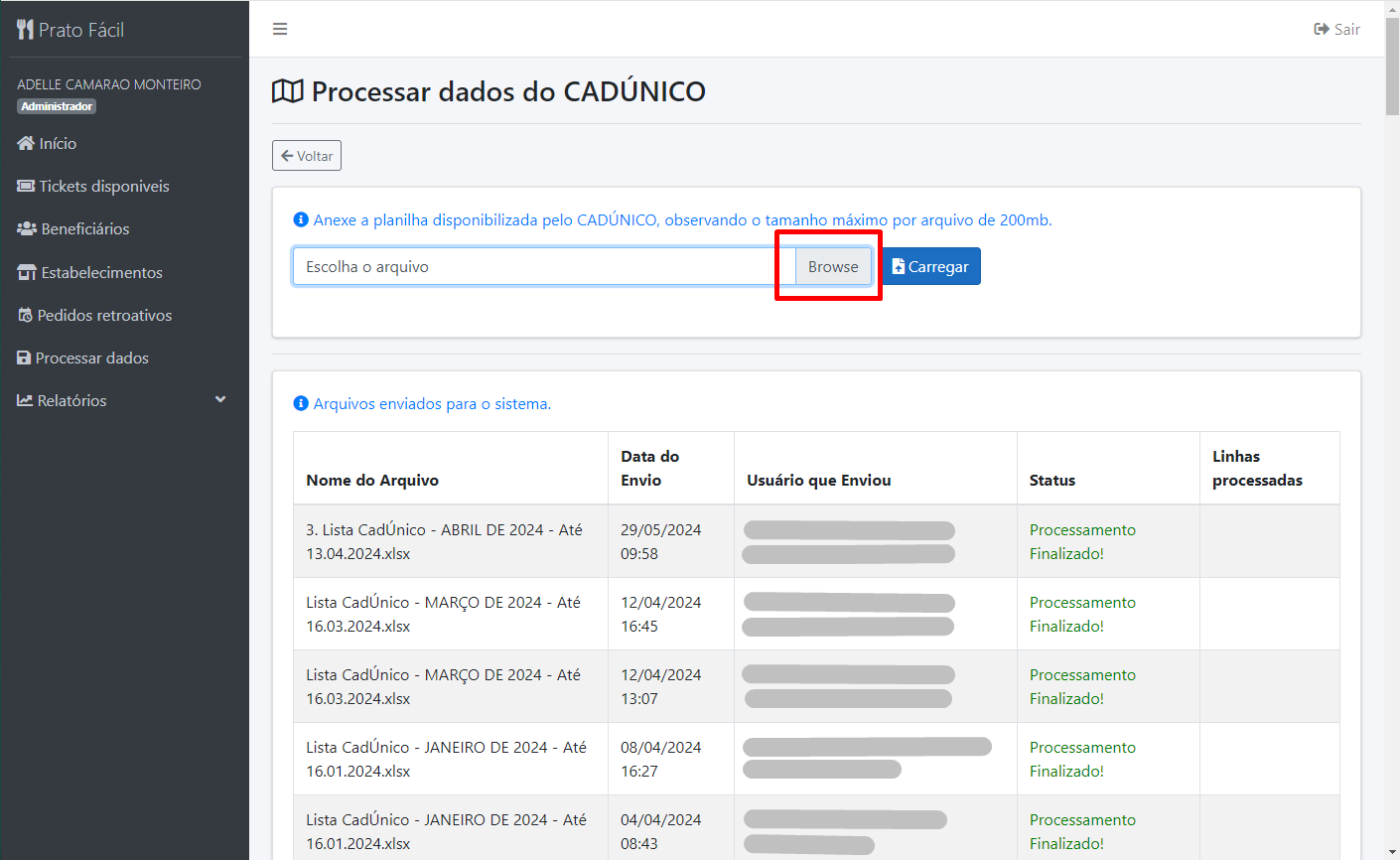The height and width of the screenshot is (860, 1400).
Task: Click the chart icon beside Relatórios
Action: coord(25,401)
